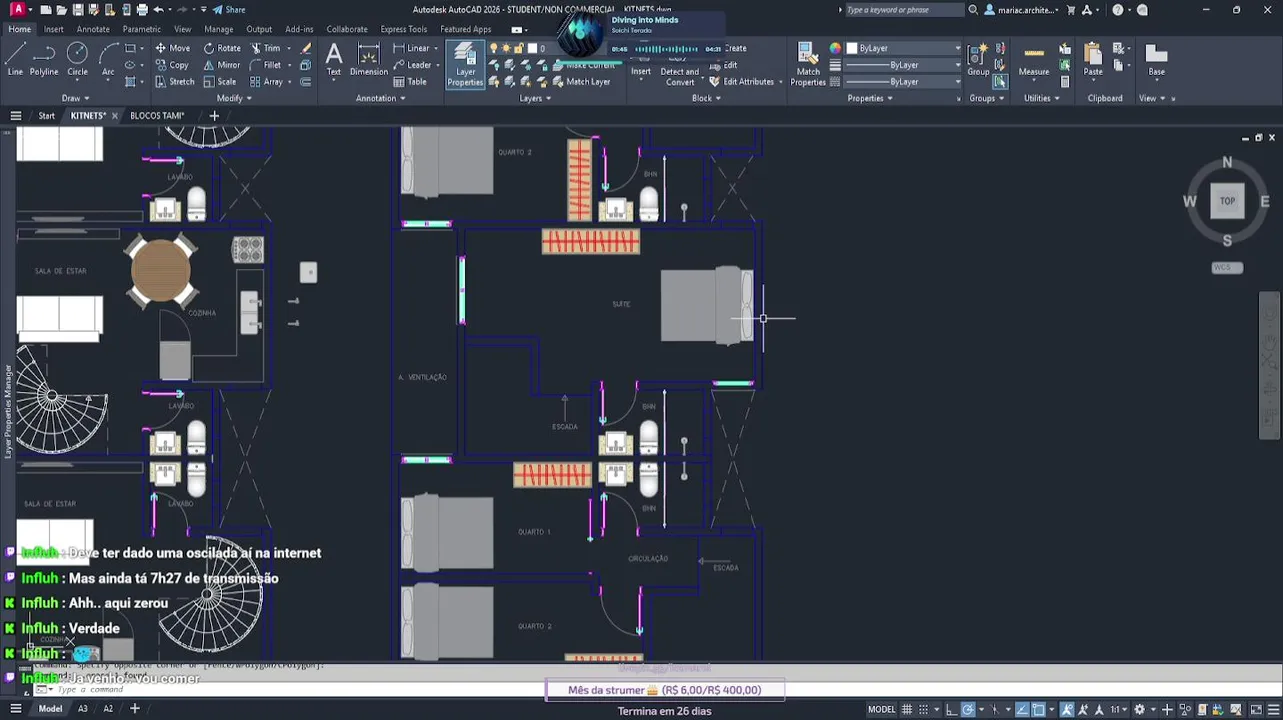Open the Annotate ribbon tab
Image resolution: width=1283 pixels, height=720 pixels.
point(93,29)
